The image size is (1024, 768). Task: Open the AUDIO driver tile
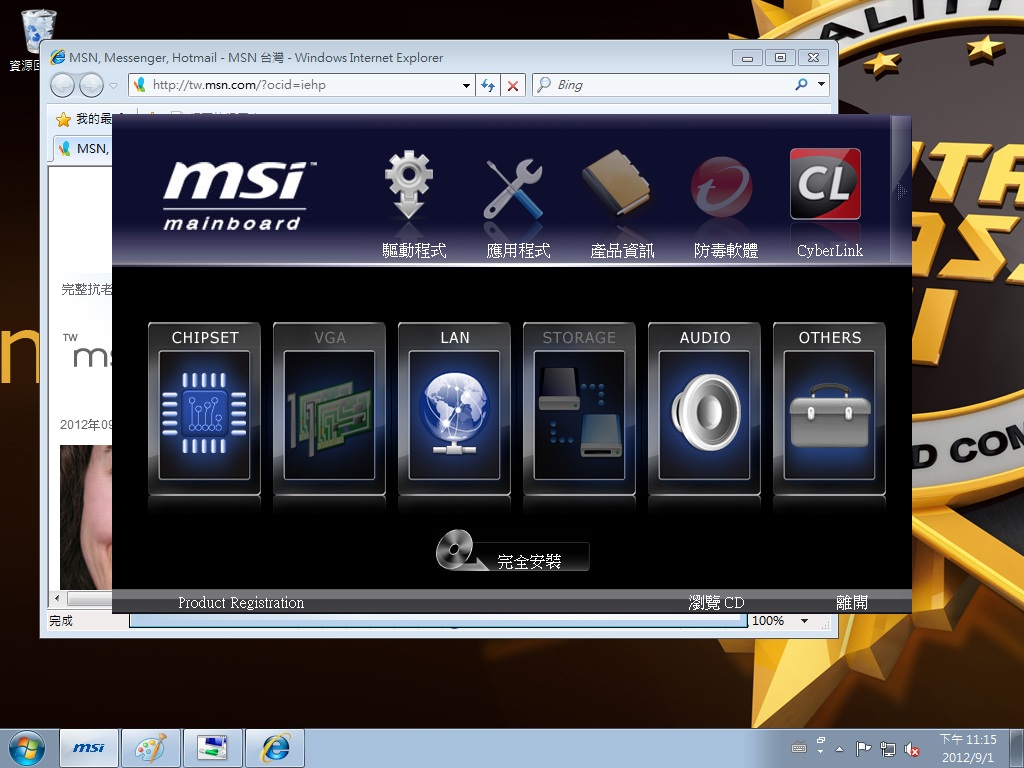[704, 408]
